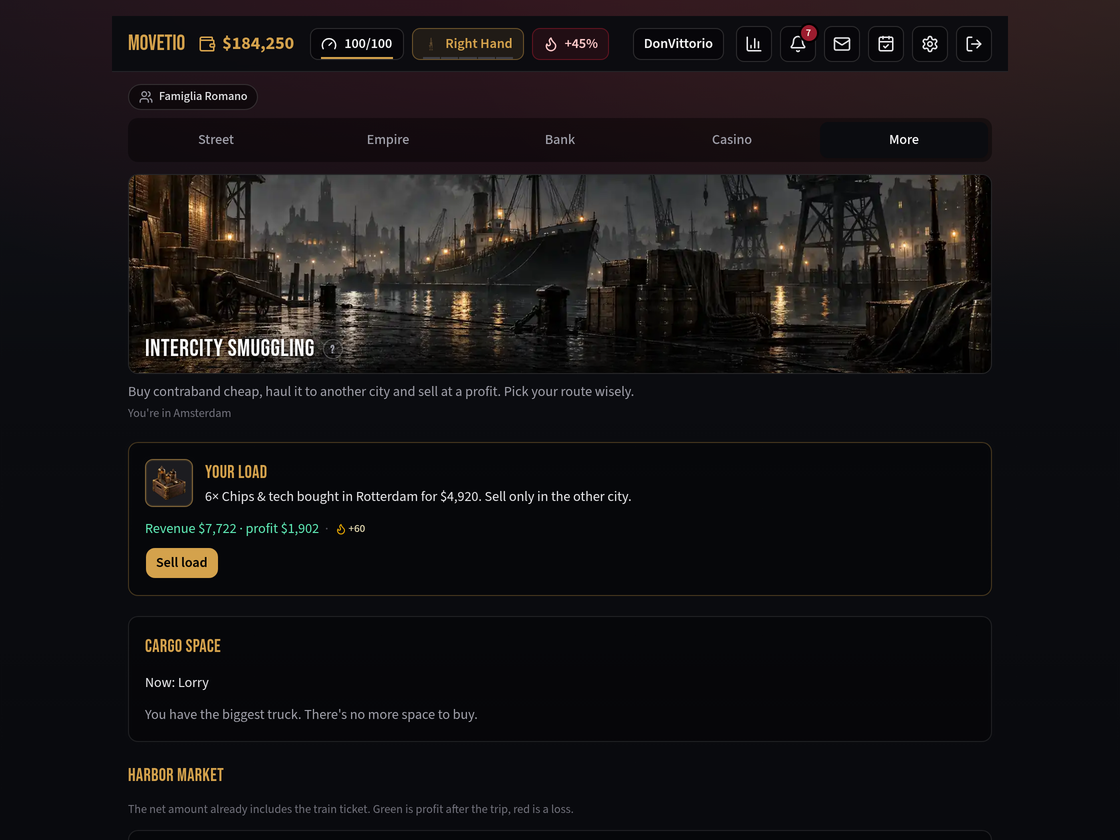Click the Intercity Smuggling harbor banner image
Screen dimensions: 1120x840
[x=560, y=274]
